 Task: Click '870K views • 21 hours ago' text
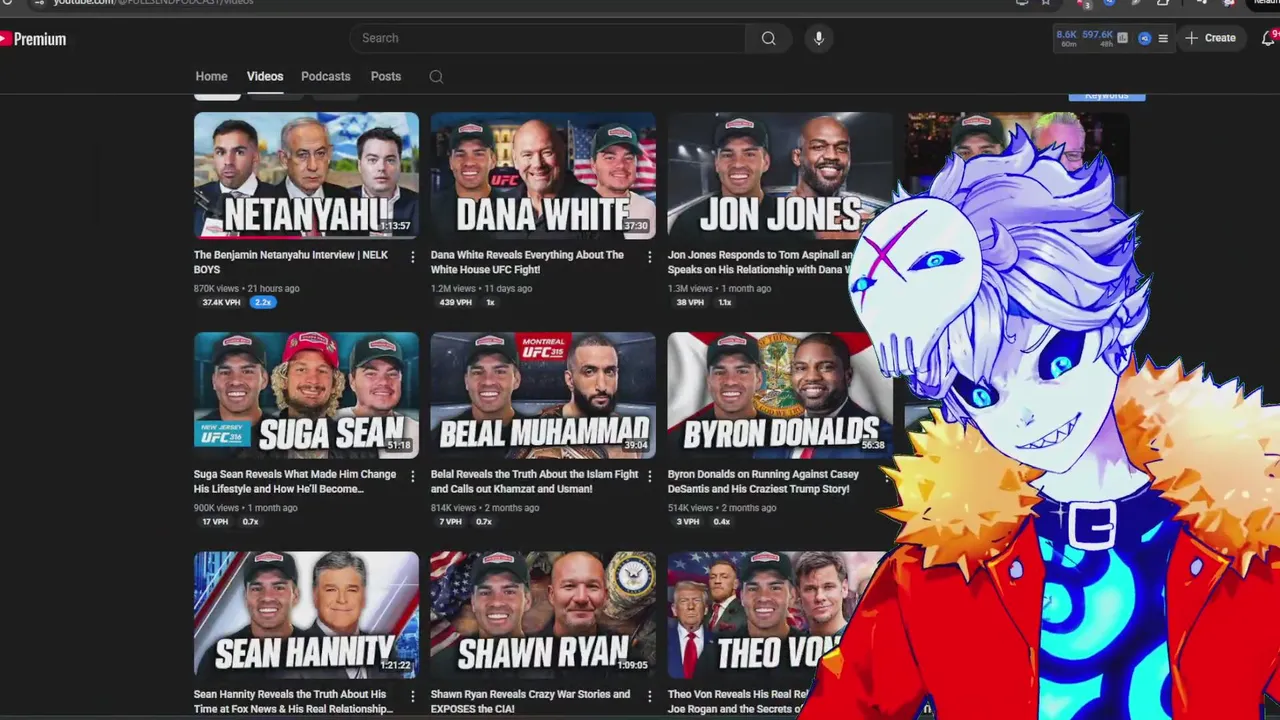pyautogui.click(x=246, y=288)
